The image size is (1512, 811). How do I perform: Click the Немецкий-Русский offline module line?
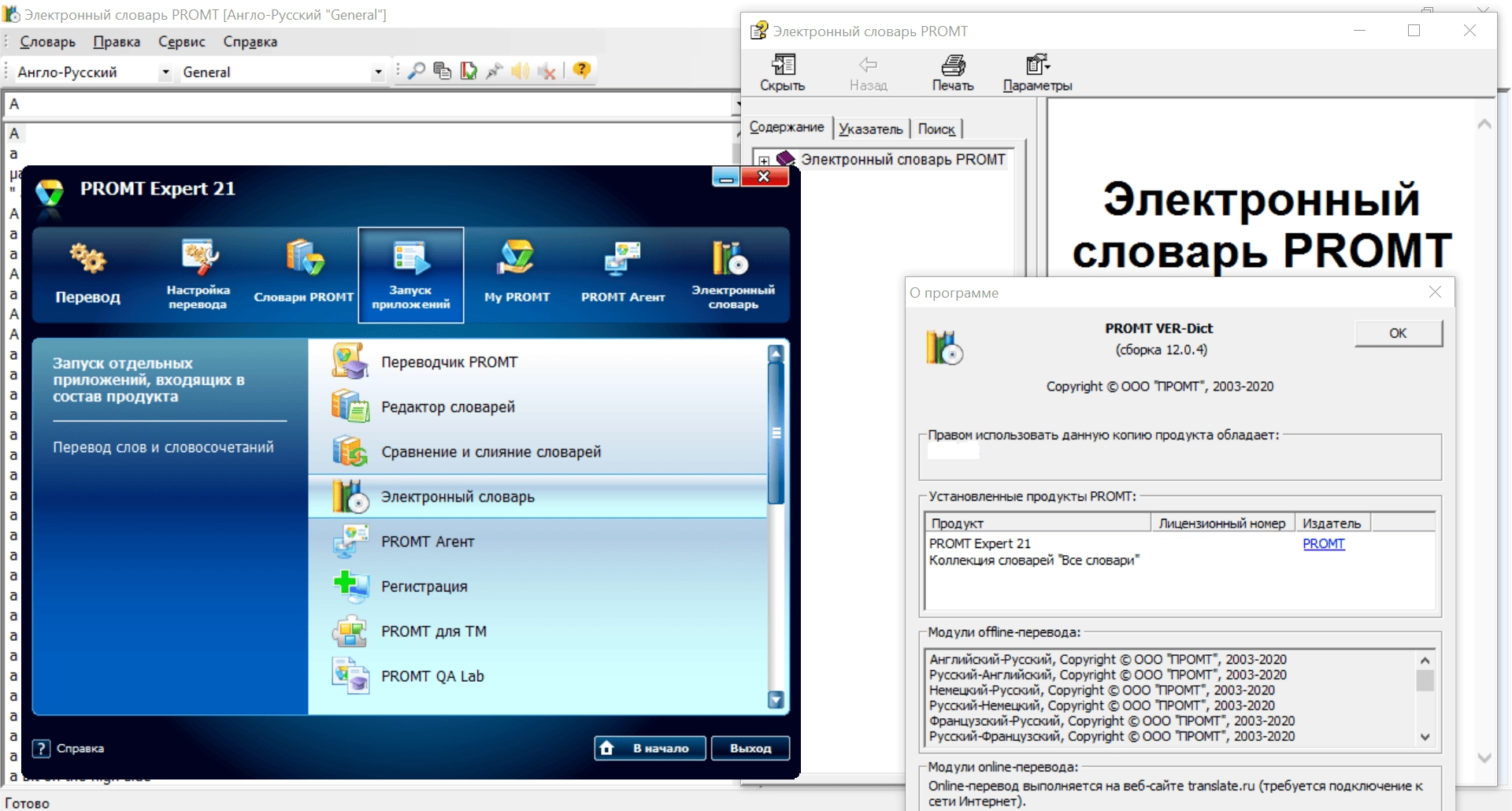coord(1102,690)
